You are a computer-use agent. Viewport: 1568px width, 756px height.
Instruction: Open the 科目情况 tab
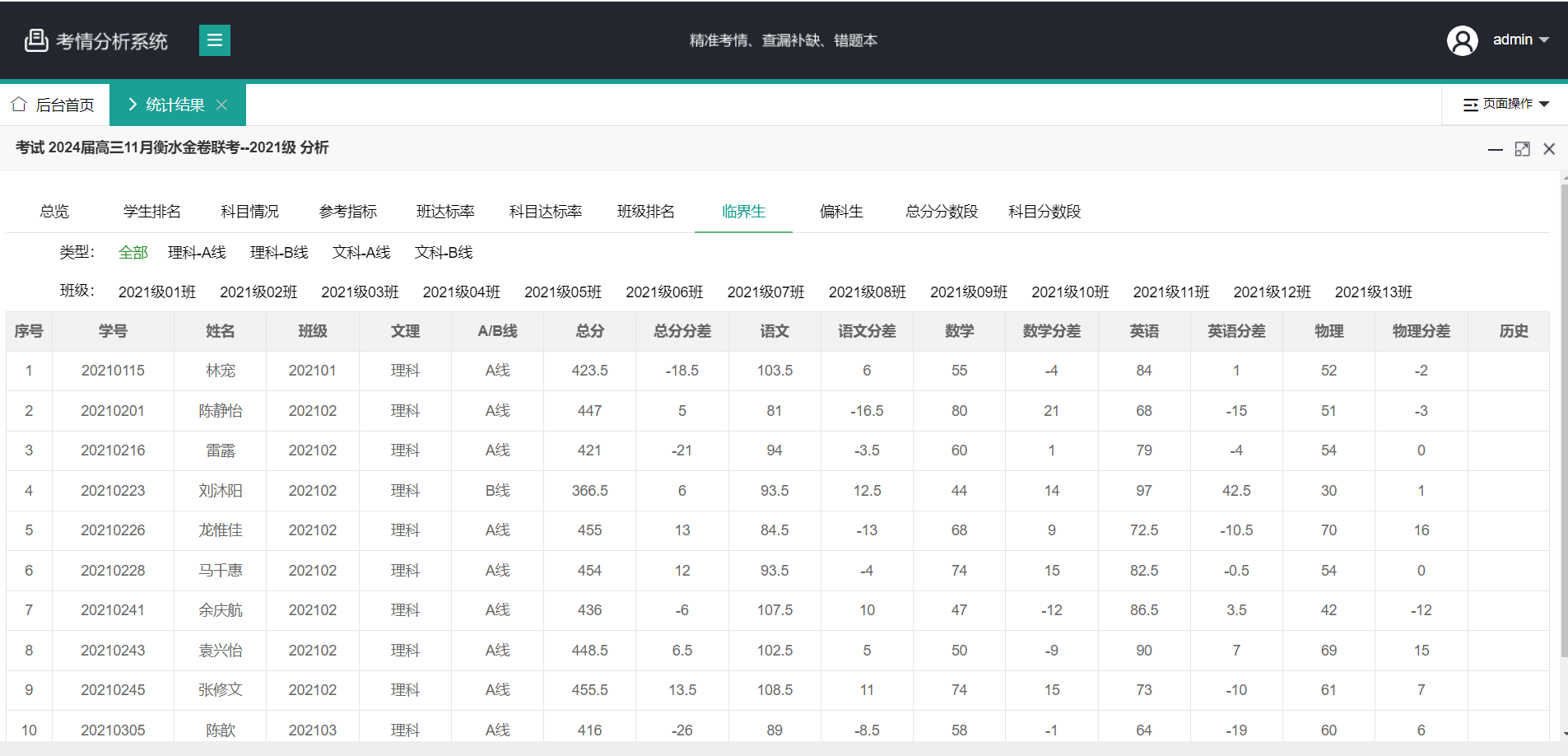tap(250, 212)
